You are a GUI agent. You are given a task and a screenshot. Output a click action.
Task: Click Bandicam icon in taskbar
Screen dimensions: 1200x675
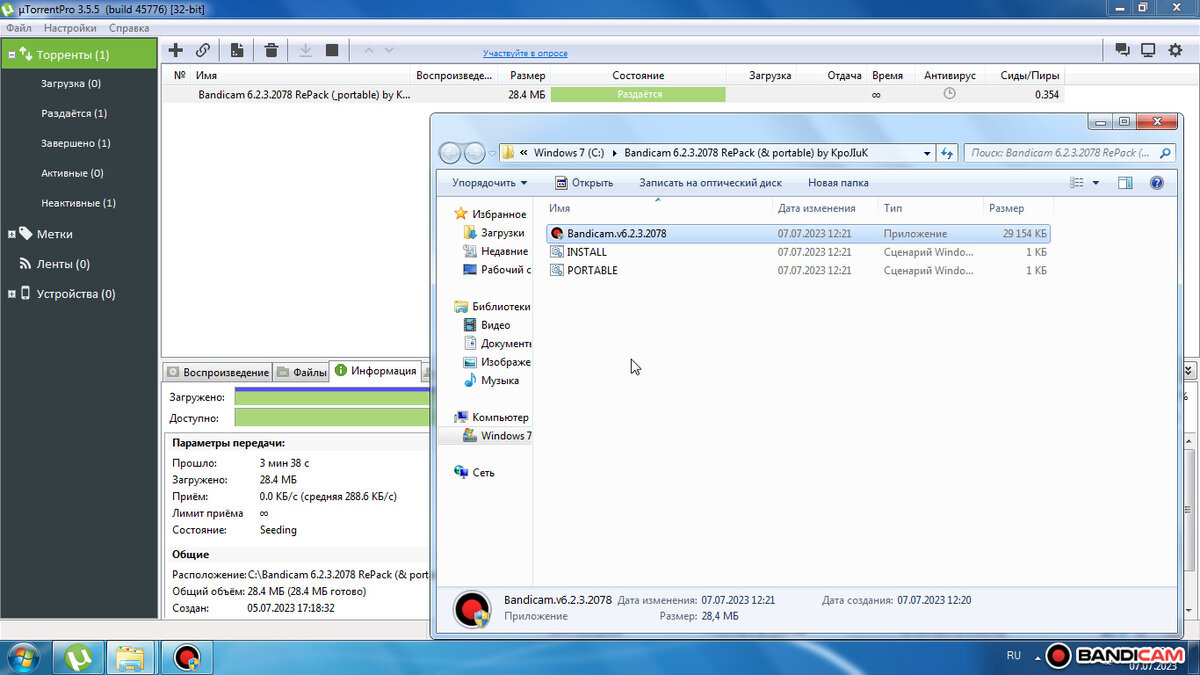(186, 657)
